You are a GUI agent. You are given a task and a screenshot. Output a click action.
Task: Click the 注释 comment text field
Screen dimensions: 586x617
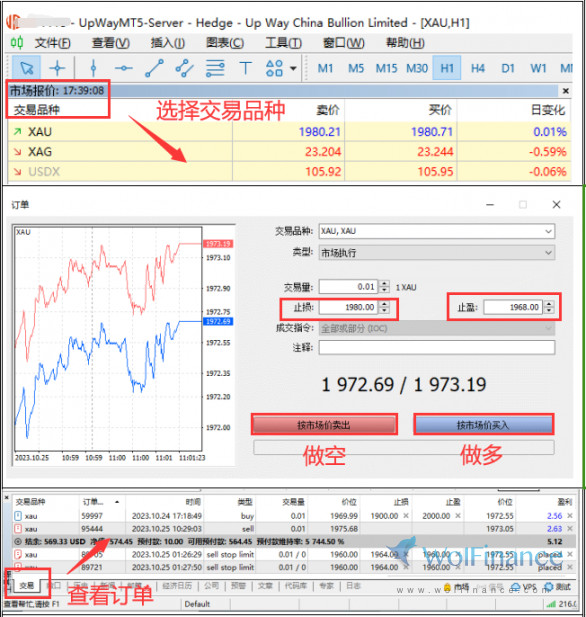pyautogui.click(x=436, y=347)
